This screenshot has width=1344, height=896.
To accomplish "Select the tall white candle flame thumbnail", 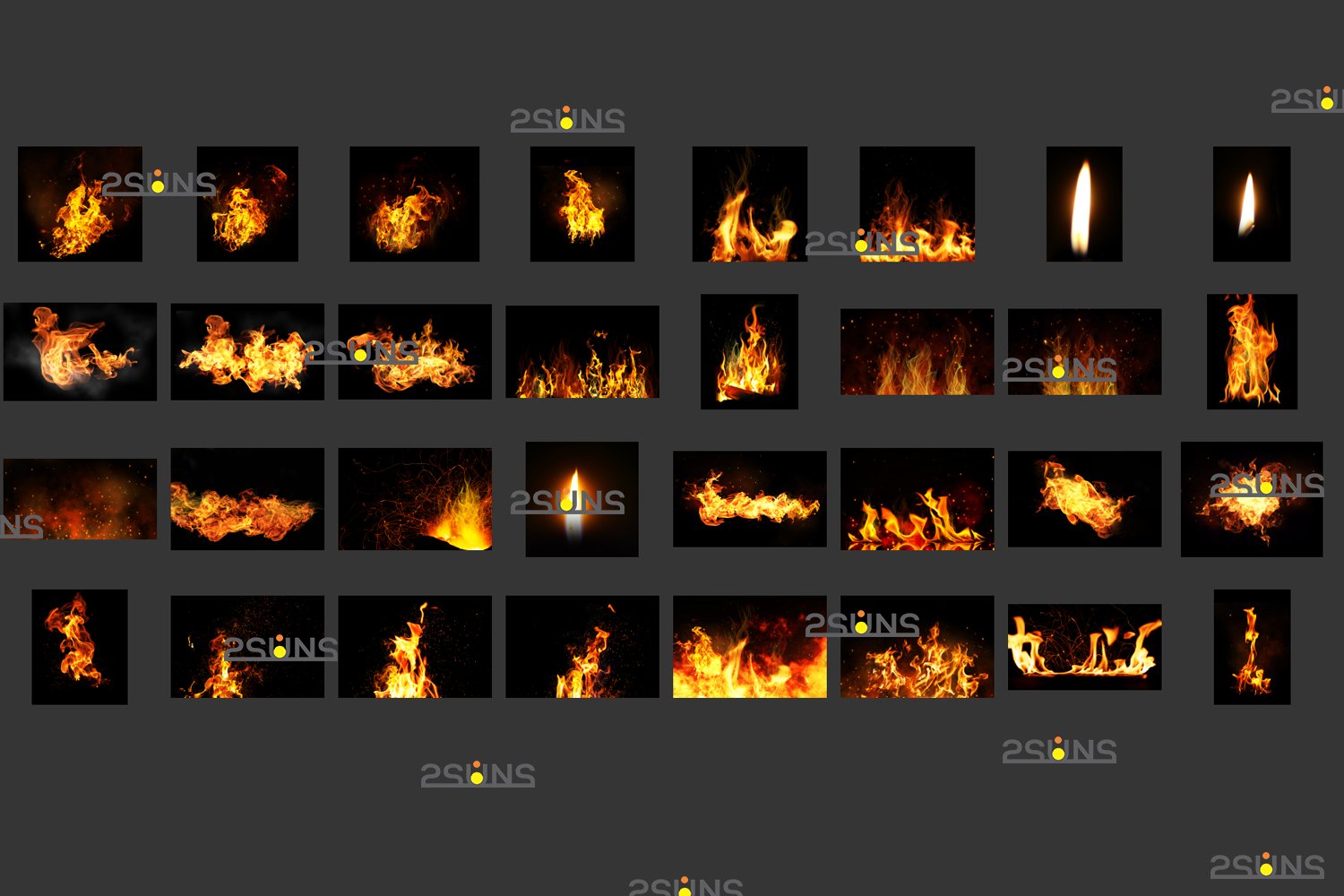I will coord(1084,204).
